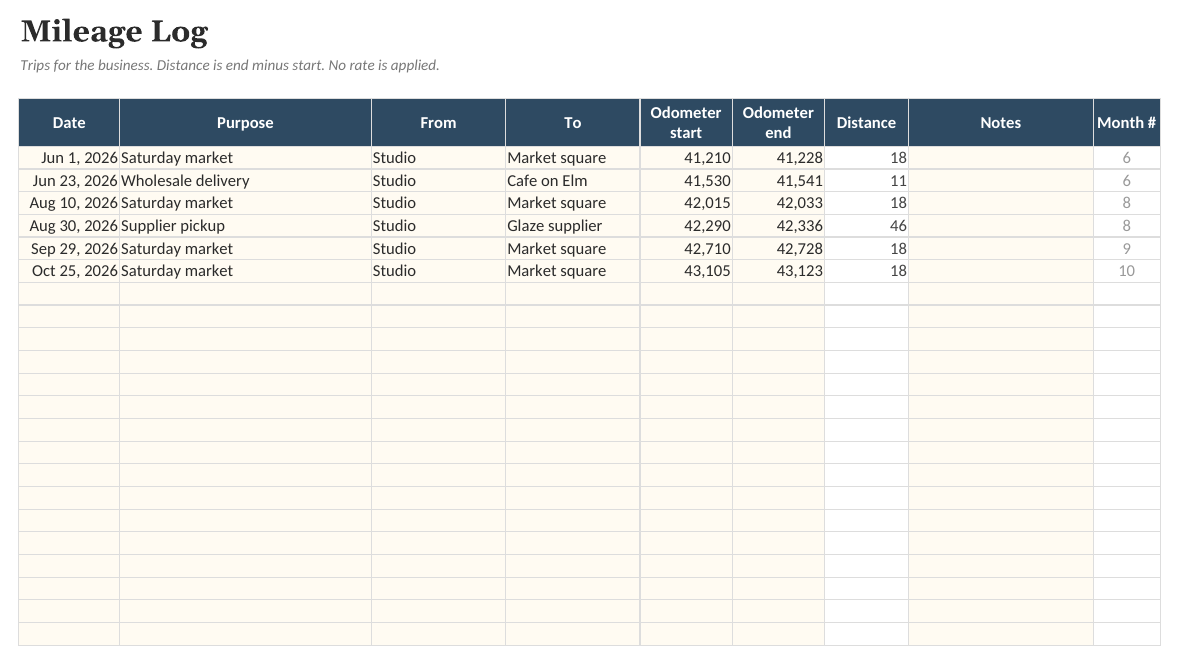Click odometer start value 41,530
The width and height of the screenshot is (1179, 664).
686,180
